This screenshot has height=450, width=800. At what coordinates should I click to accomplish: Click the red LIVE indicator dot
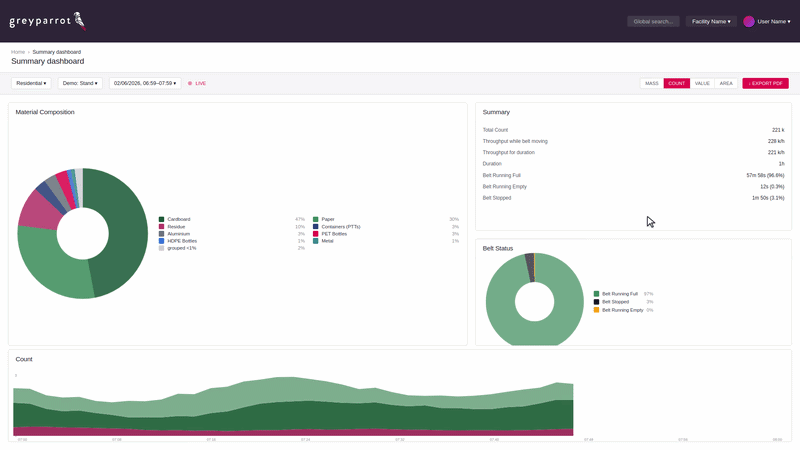click(190, 83)
